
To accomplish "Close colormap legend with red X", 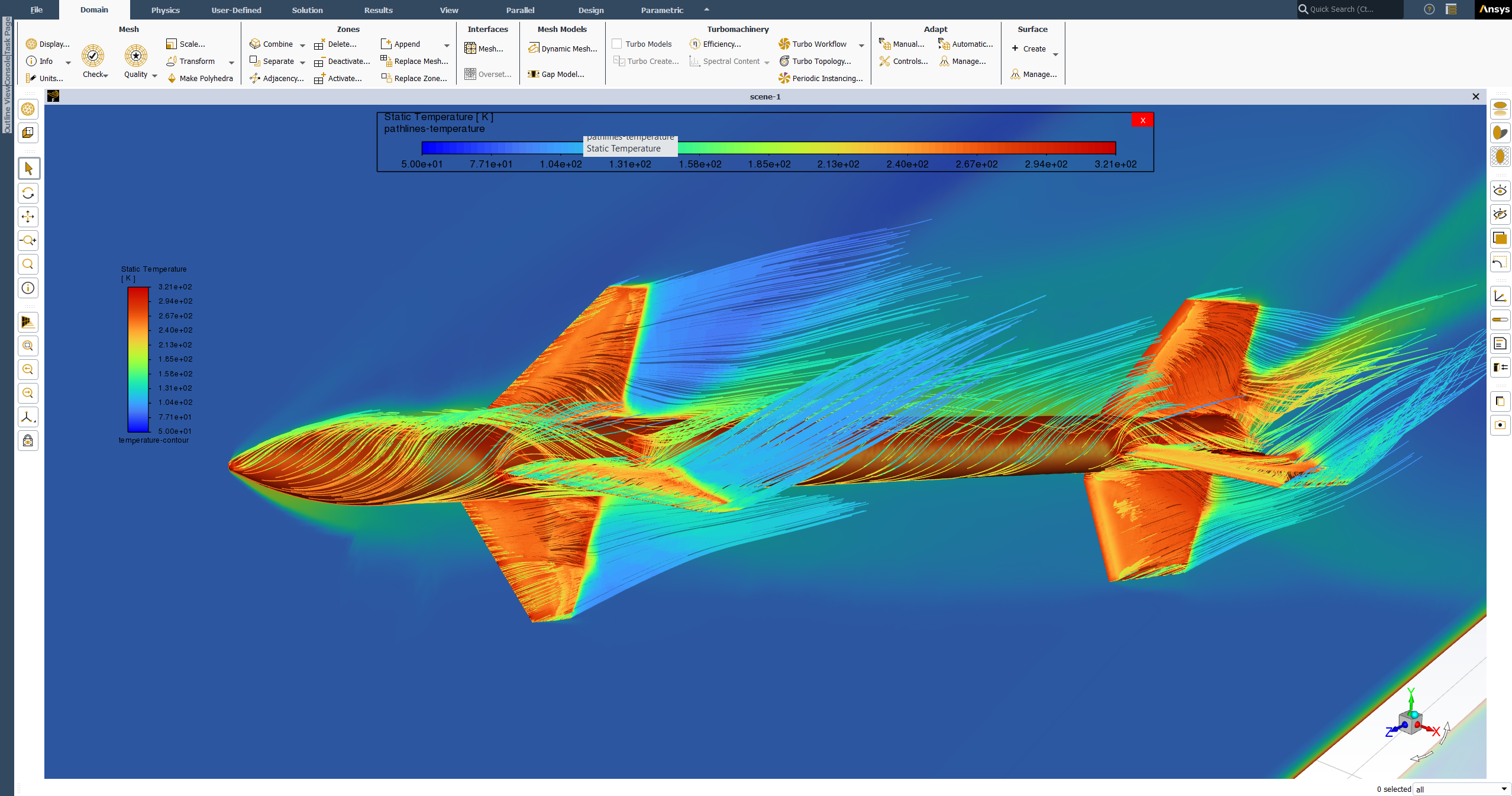I will [1143, 120].
